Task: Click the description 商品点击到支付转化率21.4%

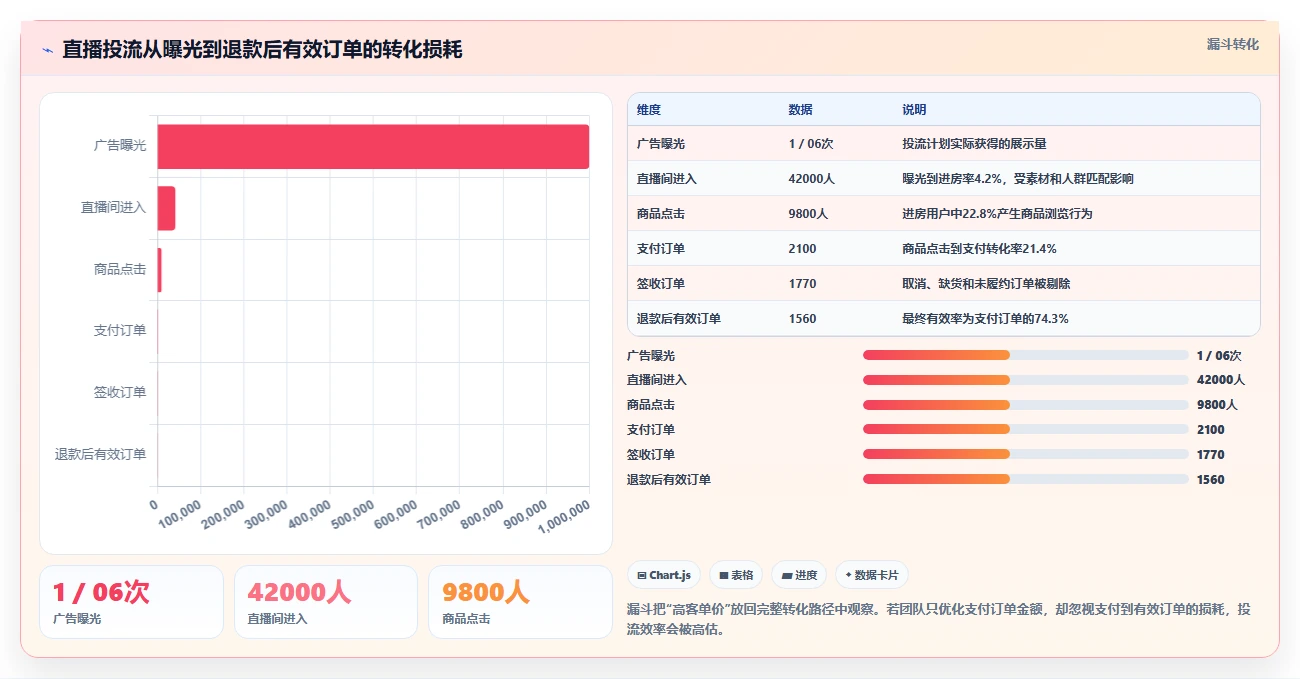Action: click(979, 249)
